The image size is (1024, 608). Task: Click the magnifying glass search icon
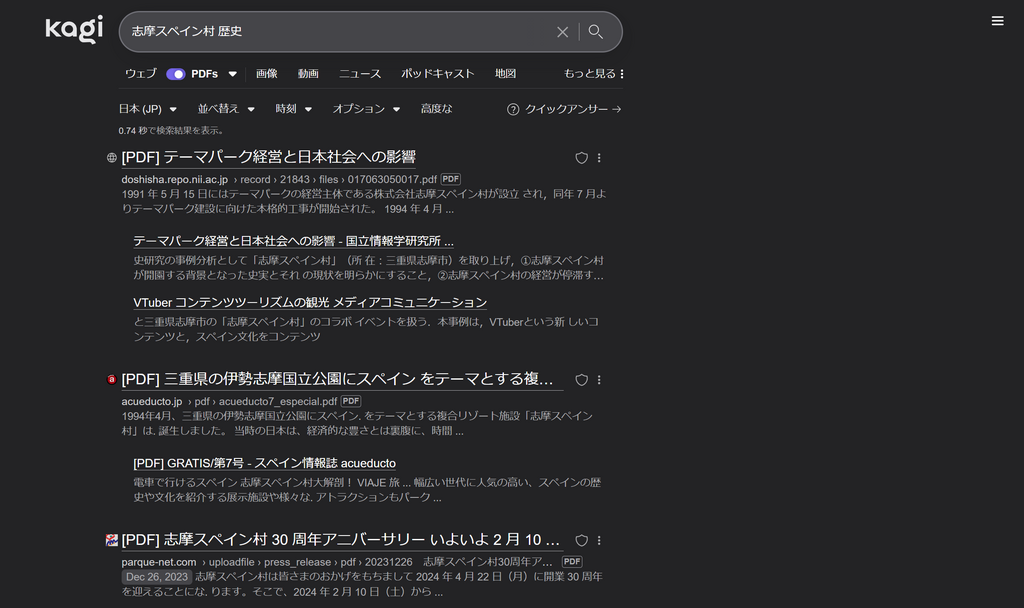pos(596,32)
